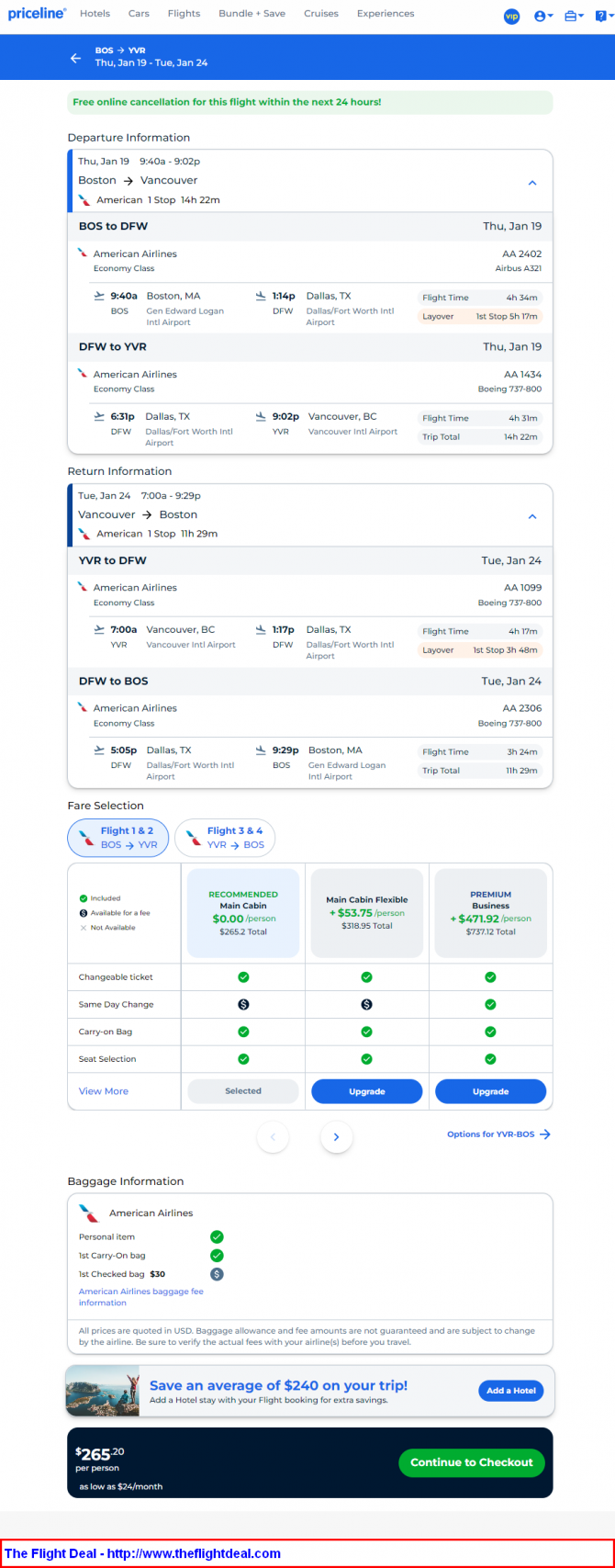Click the 1st Carry-On bag included checkmark
Viewport: 615px width, 1568px height.
click(217, 1256)
